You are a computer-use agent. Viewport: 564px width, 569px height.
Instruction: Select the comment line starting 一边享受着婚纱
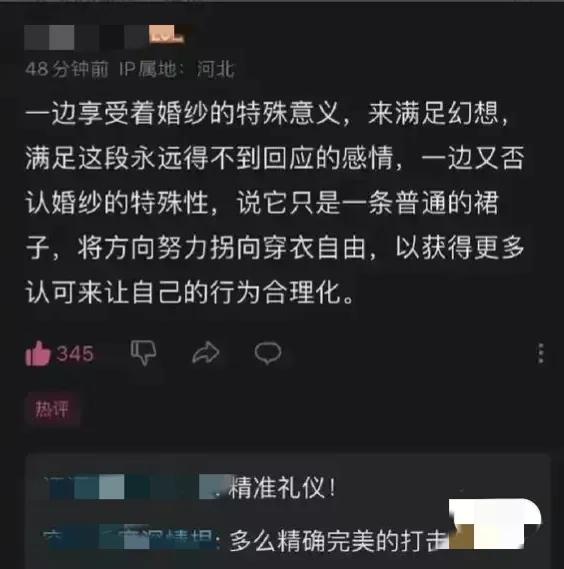pos(268,114)
